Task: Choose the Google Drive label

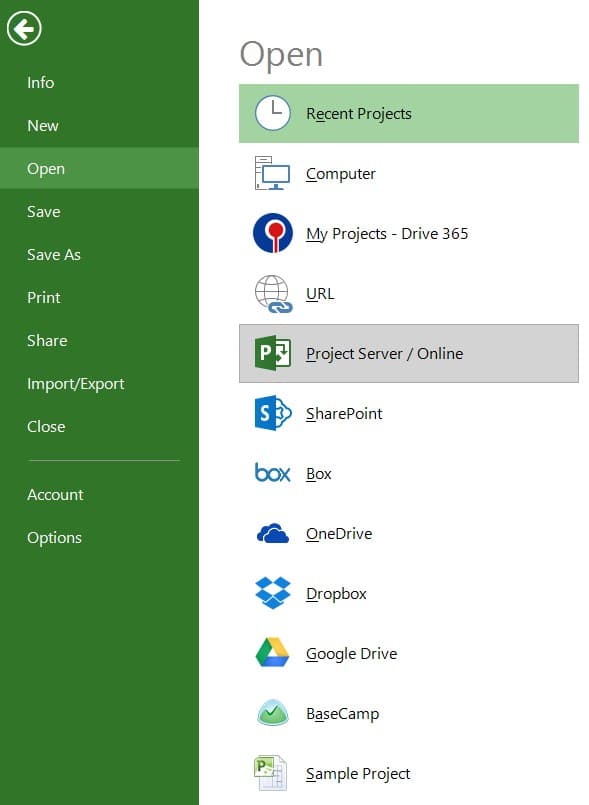Action: click(x=352, y=654)
